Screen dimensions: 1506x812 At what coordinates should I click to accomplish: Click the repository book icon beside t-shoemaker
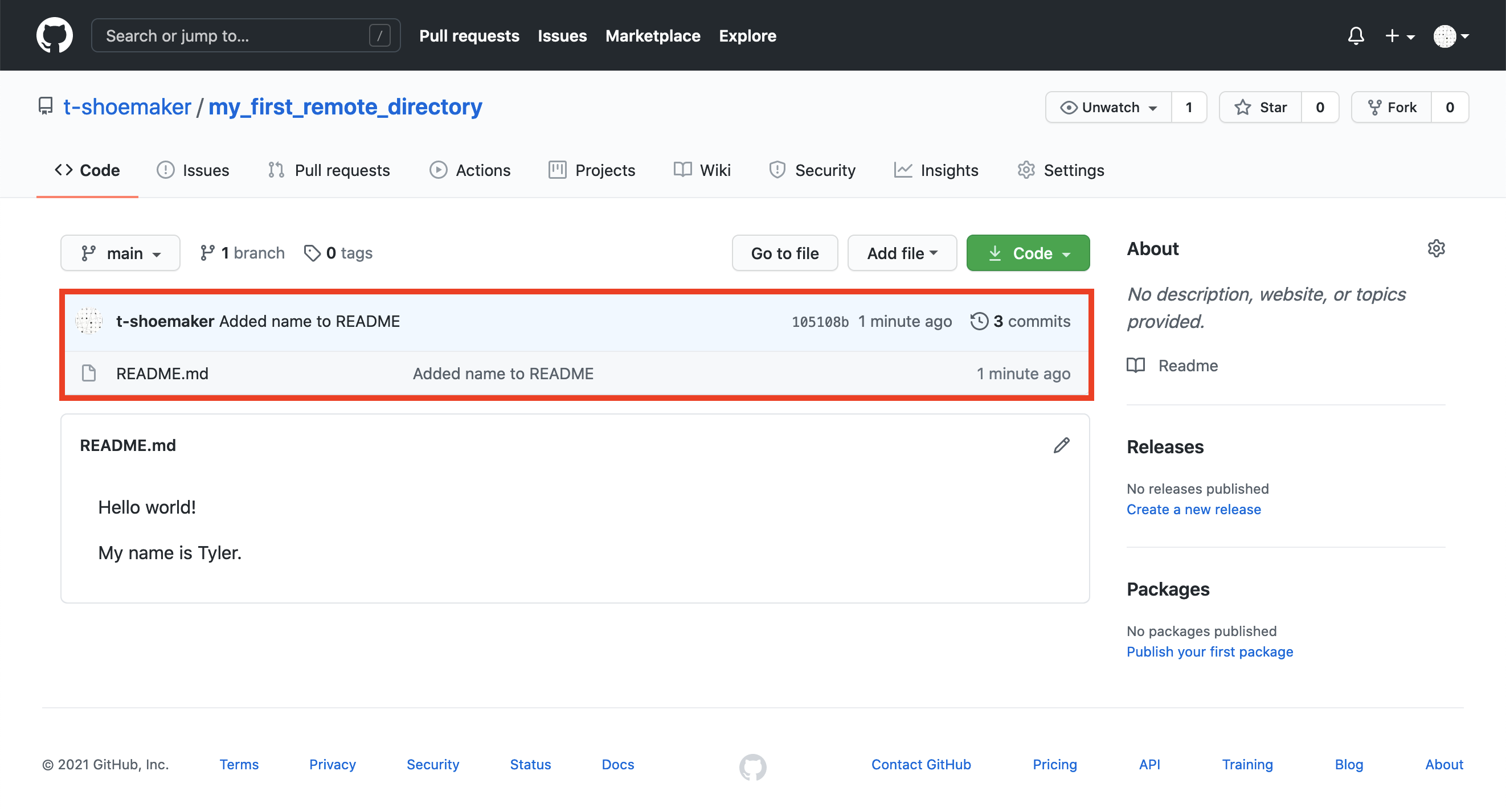pos(46,106)
